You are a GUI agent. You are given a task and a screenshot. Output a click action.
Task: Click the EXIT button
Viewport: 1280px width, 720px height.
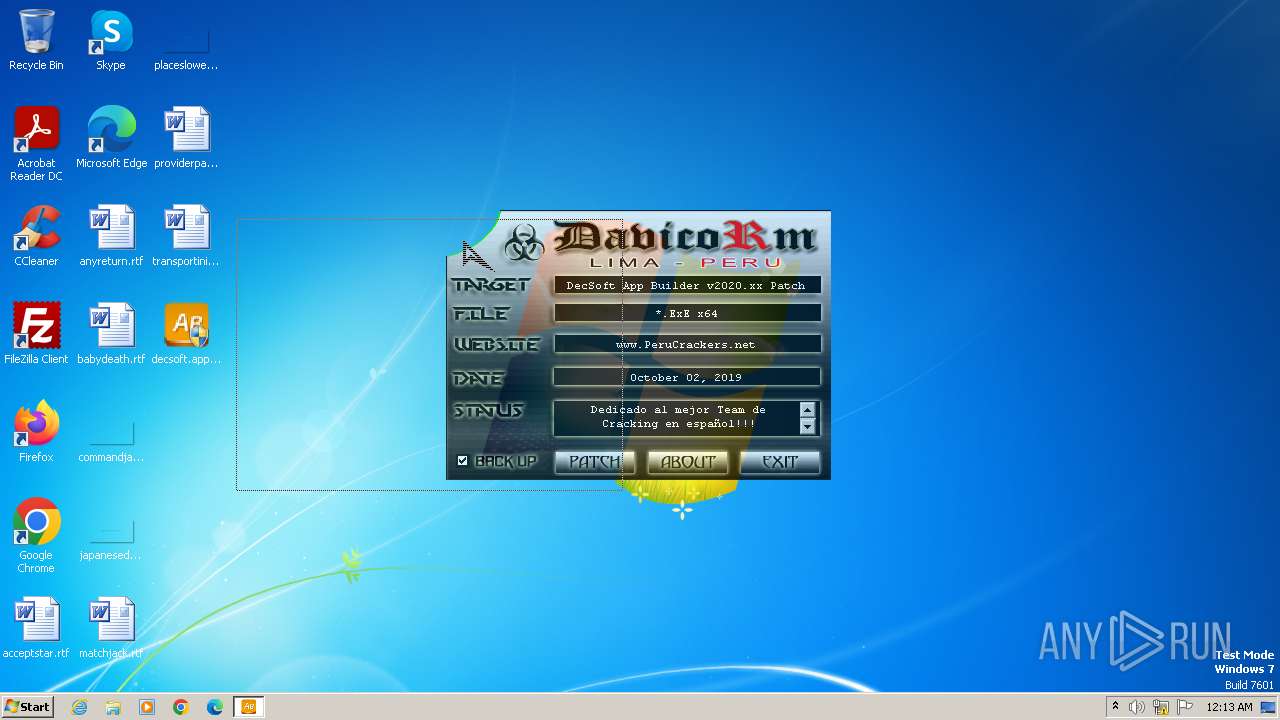point(780,461)
